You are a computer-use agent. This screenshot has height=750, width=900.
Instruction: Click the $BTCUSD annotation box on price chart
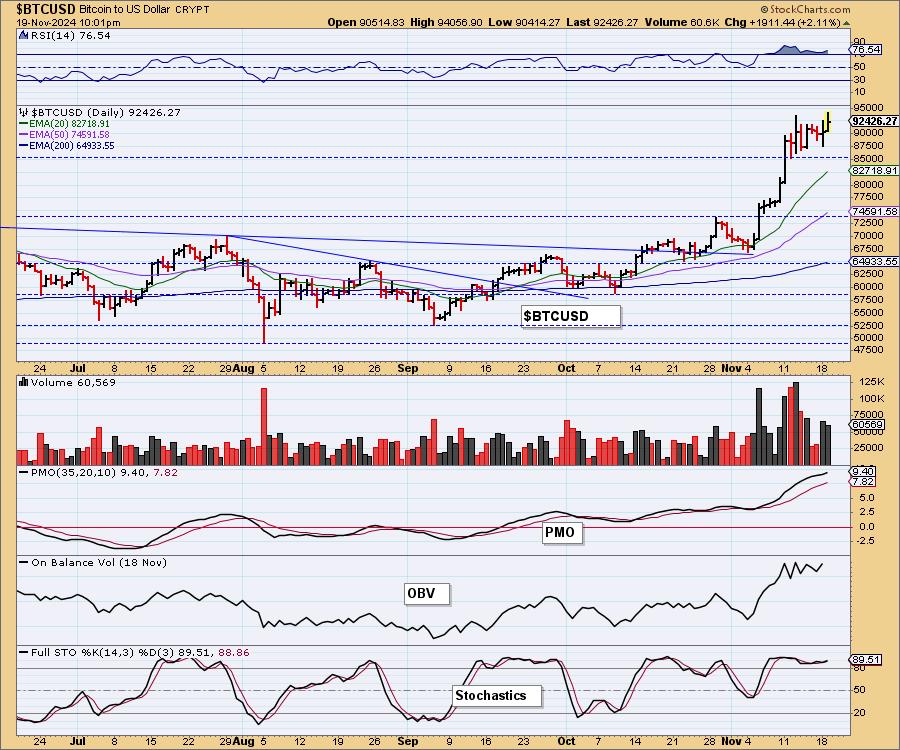pyautogui.click(x=571, y=316)
